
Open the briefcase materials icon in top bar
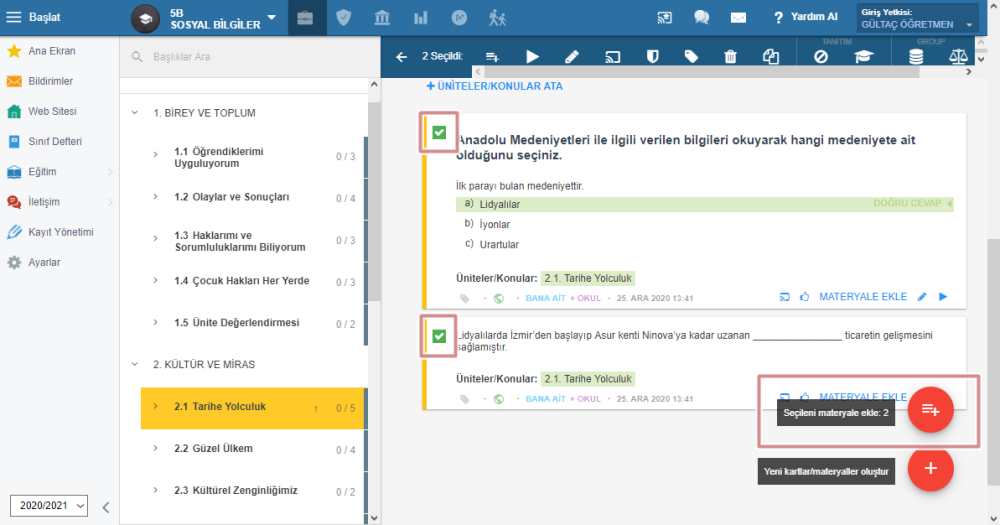coord(305,18)
